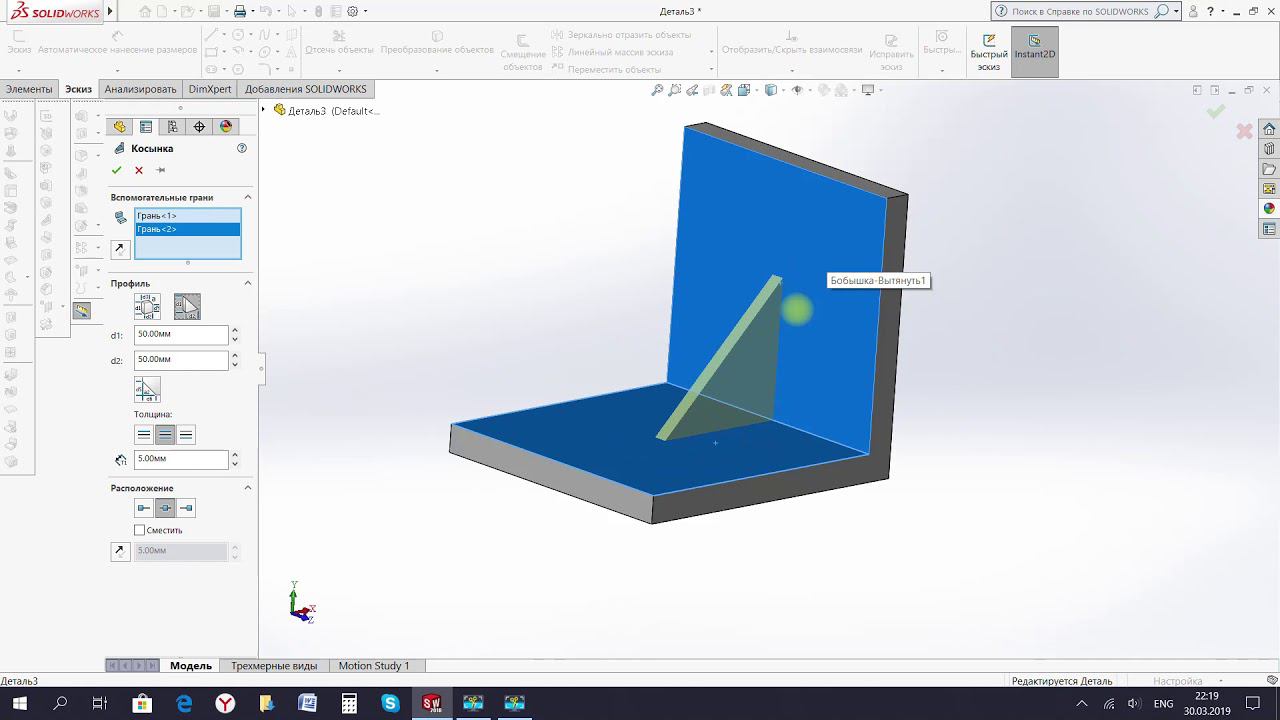The height and width of the screenshot is (720, 1280).
Task: Expand the SOLIDWORKS main menu arrow
Action: (x=110, y=11)
